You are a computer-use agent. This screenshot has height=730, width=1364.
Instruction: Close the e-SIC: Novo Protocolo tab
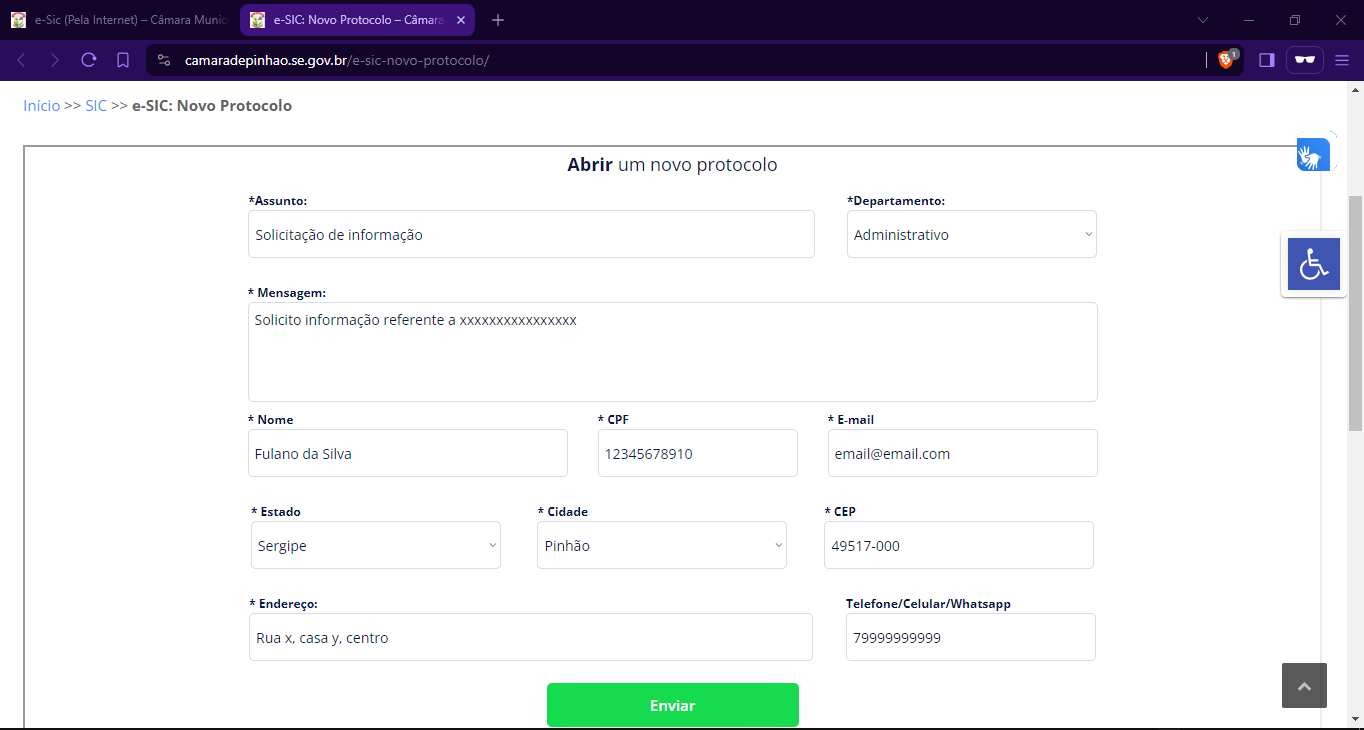pos(461,20)
